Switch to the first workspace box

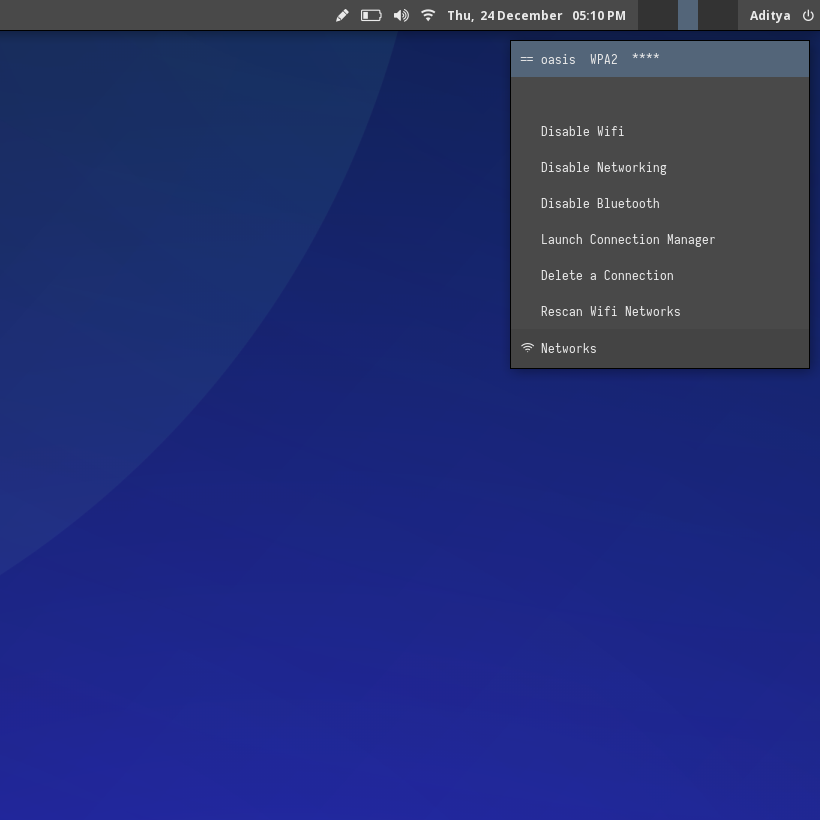click(657, 15)
